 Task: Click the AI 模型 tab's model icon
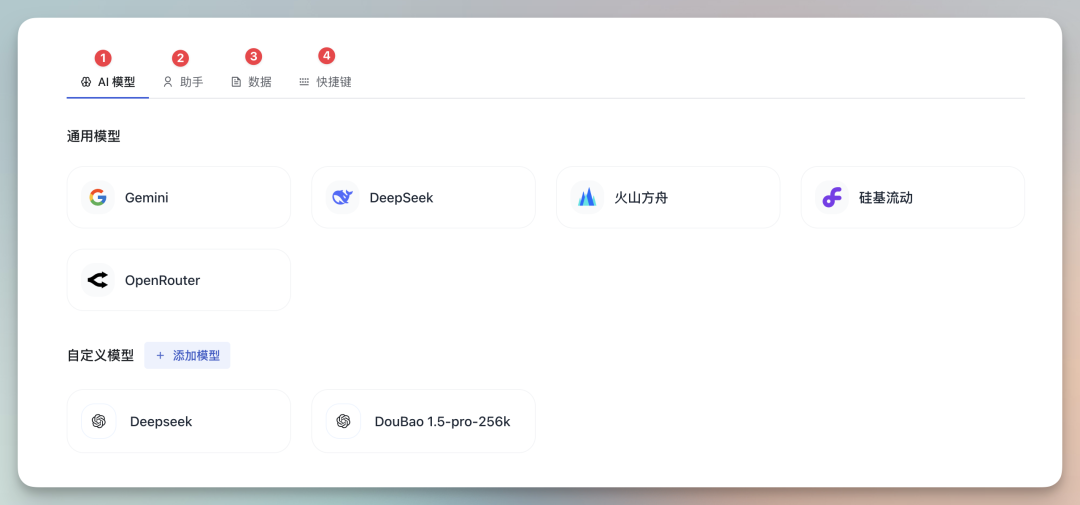pyautogui.click(x=86, y=82)
